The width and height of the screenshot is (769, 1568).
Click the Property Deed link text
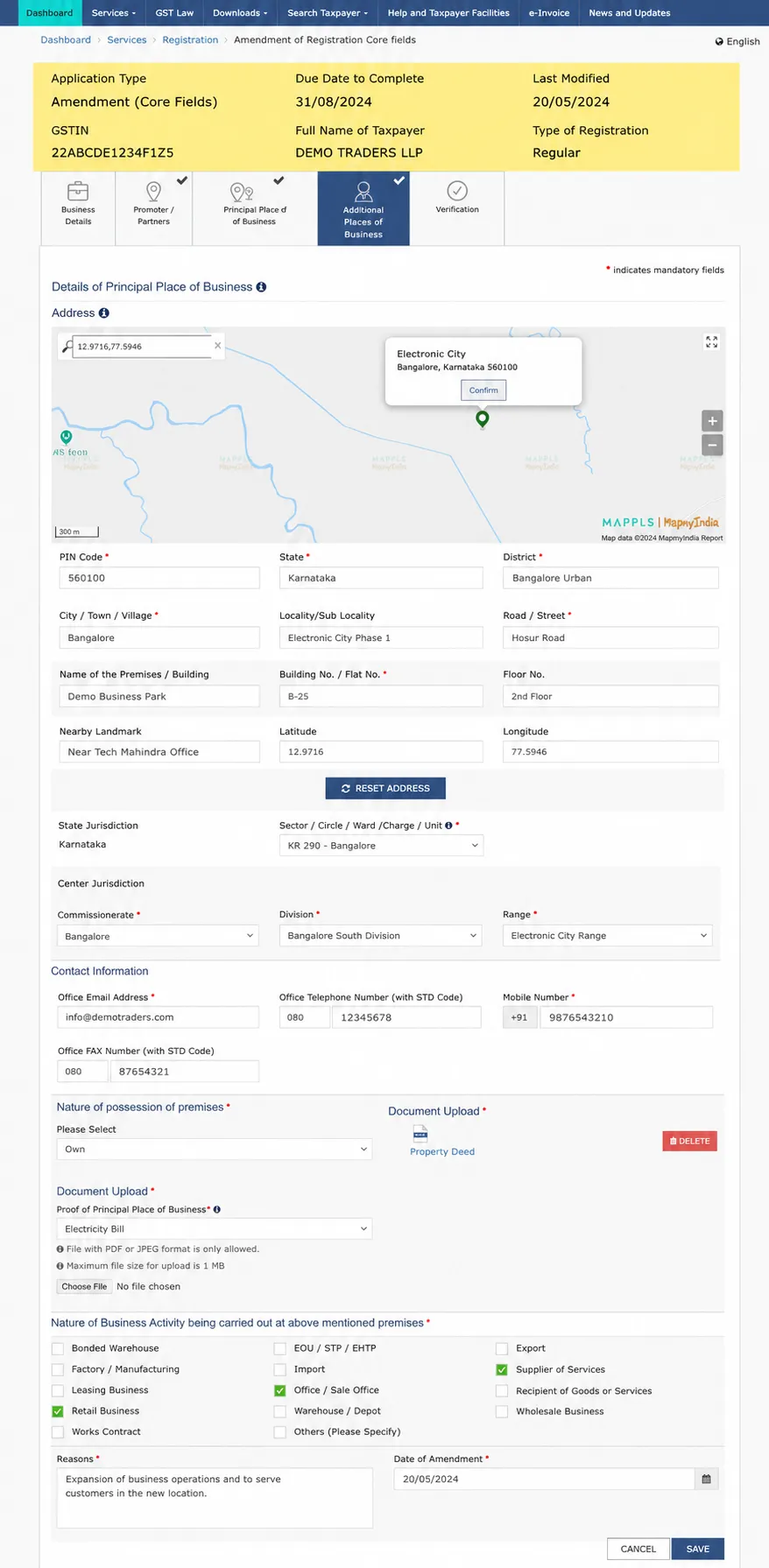click(442, 1152)
